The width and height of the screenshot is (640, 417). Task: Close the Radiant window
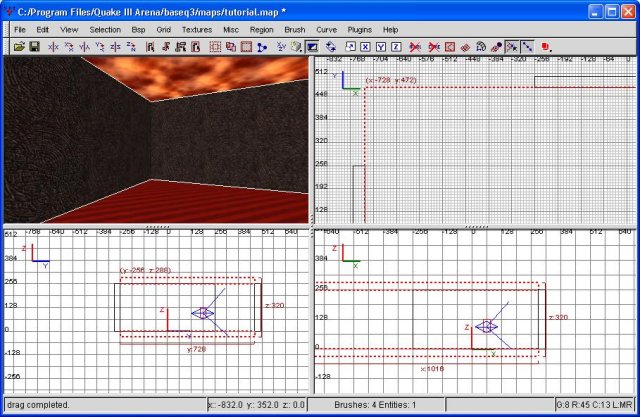628,12
